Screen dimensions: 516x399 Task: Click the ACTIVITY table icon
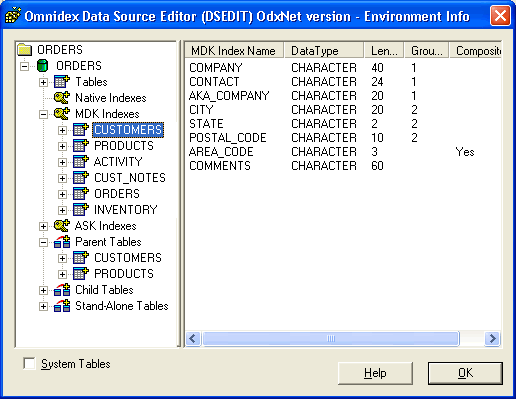coord(81,162)
